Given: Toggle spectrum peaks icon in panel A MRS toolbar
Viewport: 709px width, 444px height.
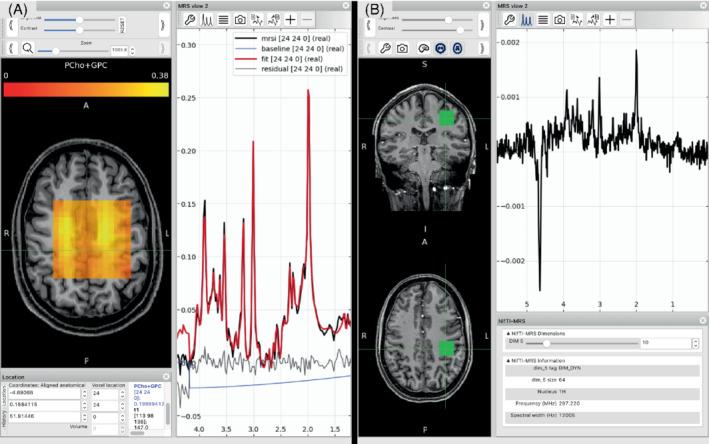Looking at the screenshot, I should 207,20.
